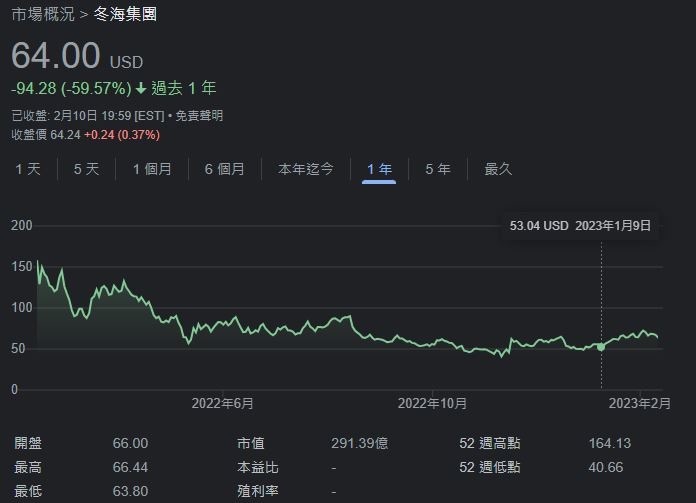The height and width of the screenshot is (503, 696).
Task: Click the 53.04 USD tooltip label
Action: (539, 226)
